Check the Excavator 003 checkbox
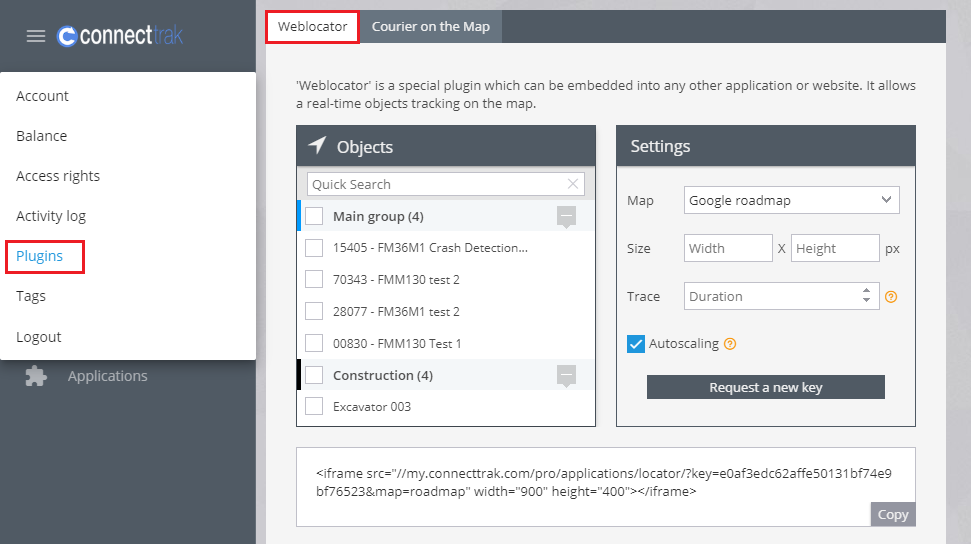This screenshot has width=971, height=544. [x=314, y=406]
